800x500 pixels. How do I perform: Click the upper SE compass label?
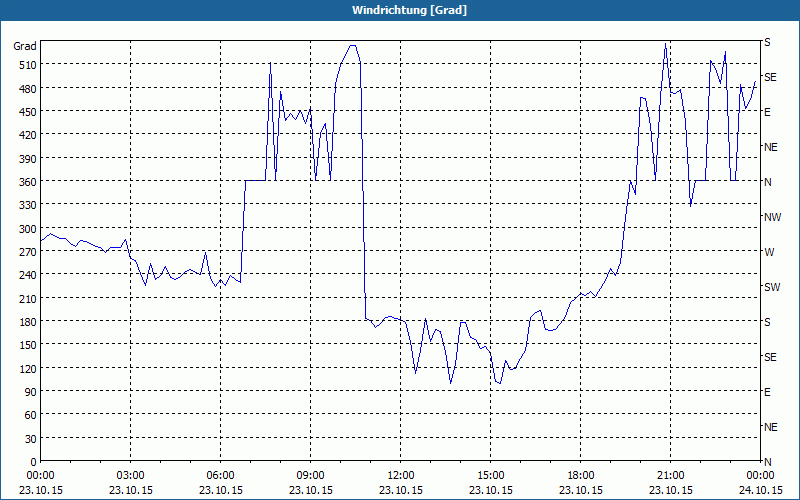tap(770, 77)
